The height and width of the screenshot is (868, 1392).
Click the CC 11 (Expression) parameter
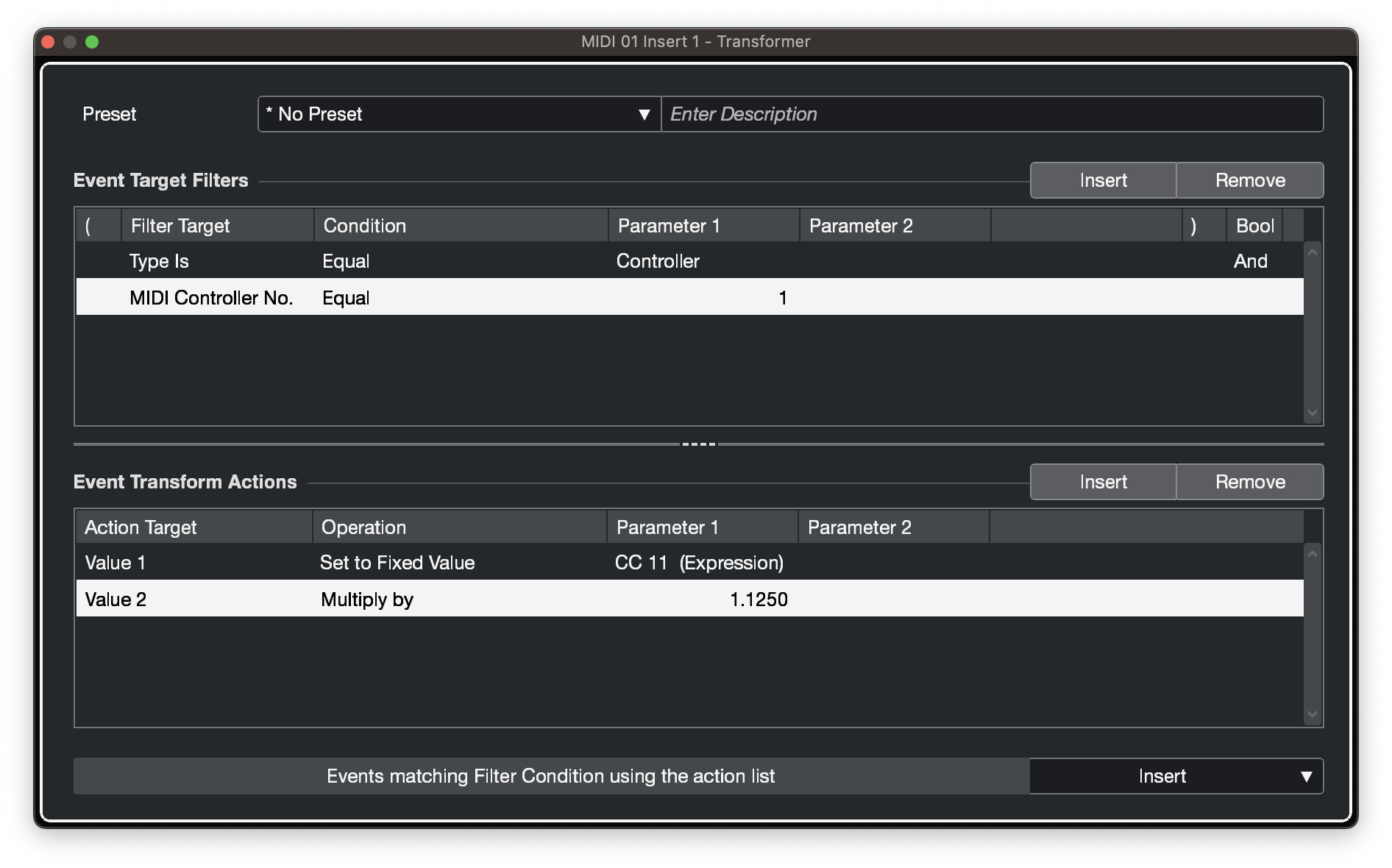click(699, 563)
